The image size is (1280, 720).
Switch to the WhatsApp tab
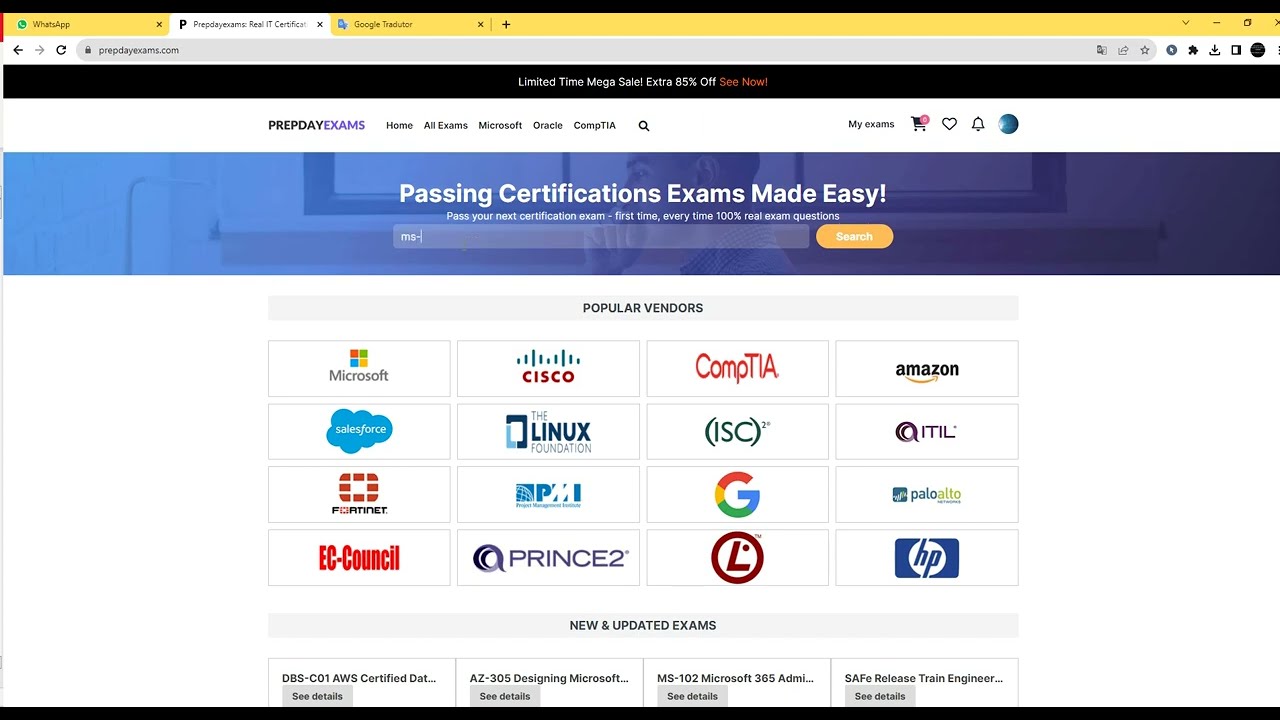(x=85, y=24)
